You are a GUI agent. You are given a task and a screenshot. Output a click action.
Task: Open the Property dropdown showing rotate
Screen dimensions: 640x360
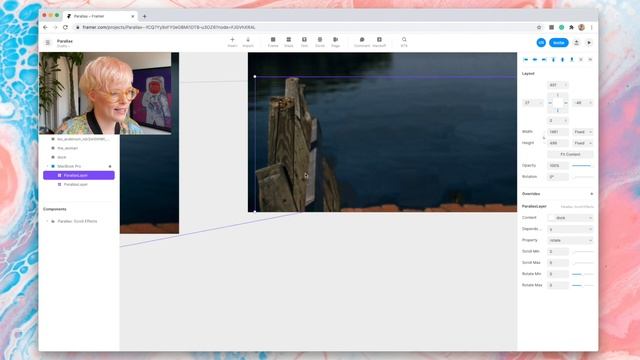click(570, 240)
